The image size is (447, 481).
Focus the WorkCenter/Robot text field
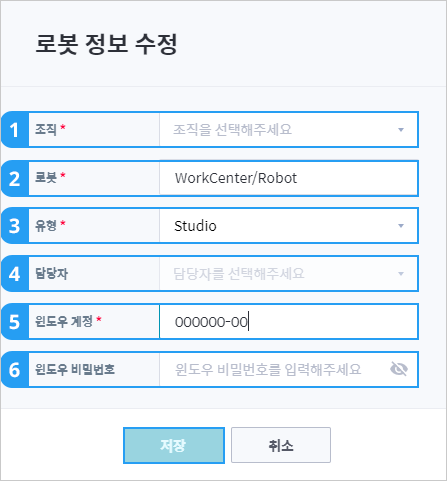tap(288, 178)
